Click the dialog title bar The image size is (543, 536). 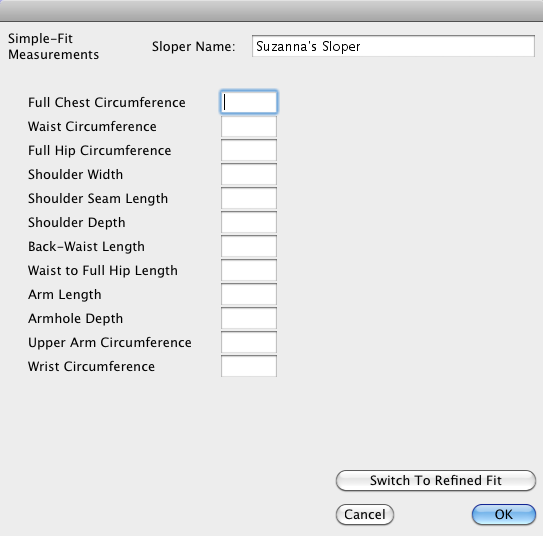272,10
